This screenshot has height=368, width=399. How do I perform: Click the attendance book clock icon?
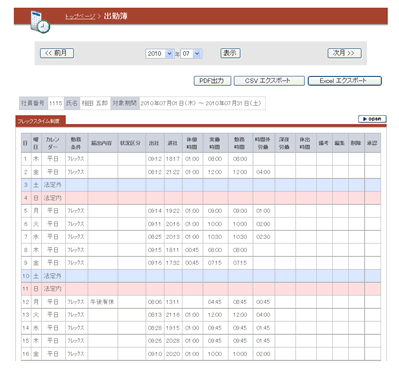click(x=40, y=22)
